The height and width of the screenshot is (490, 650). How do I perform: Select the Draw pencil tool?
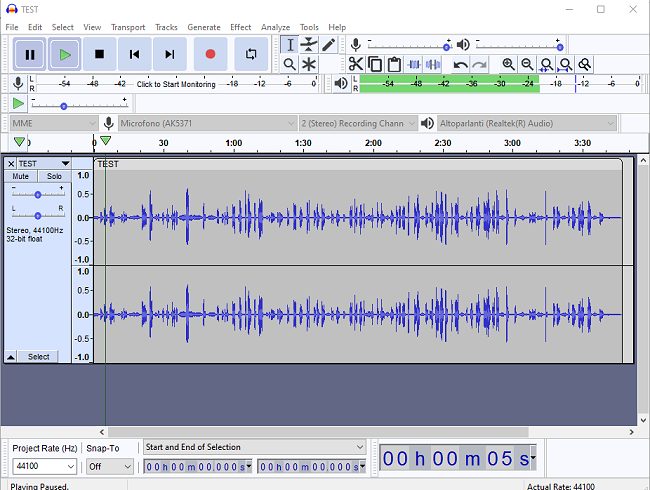tap(328, 45)
